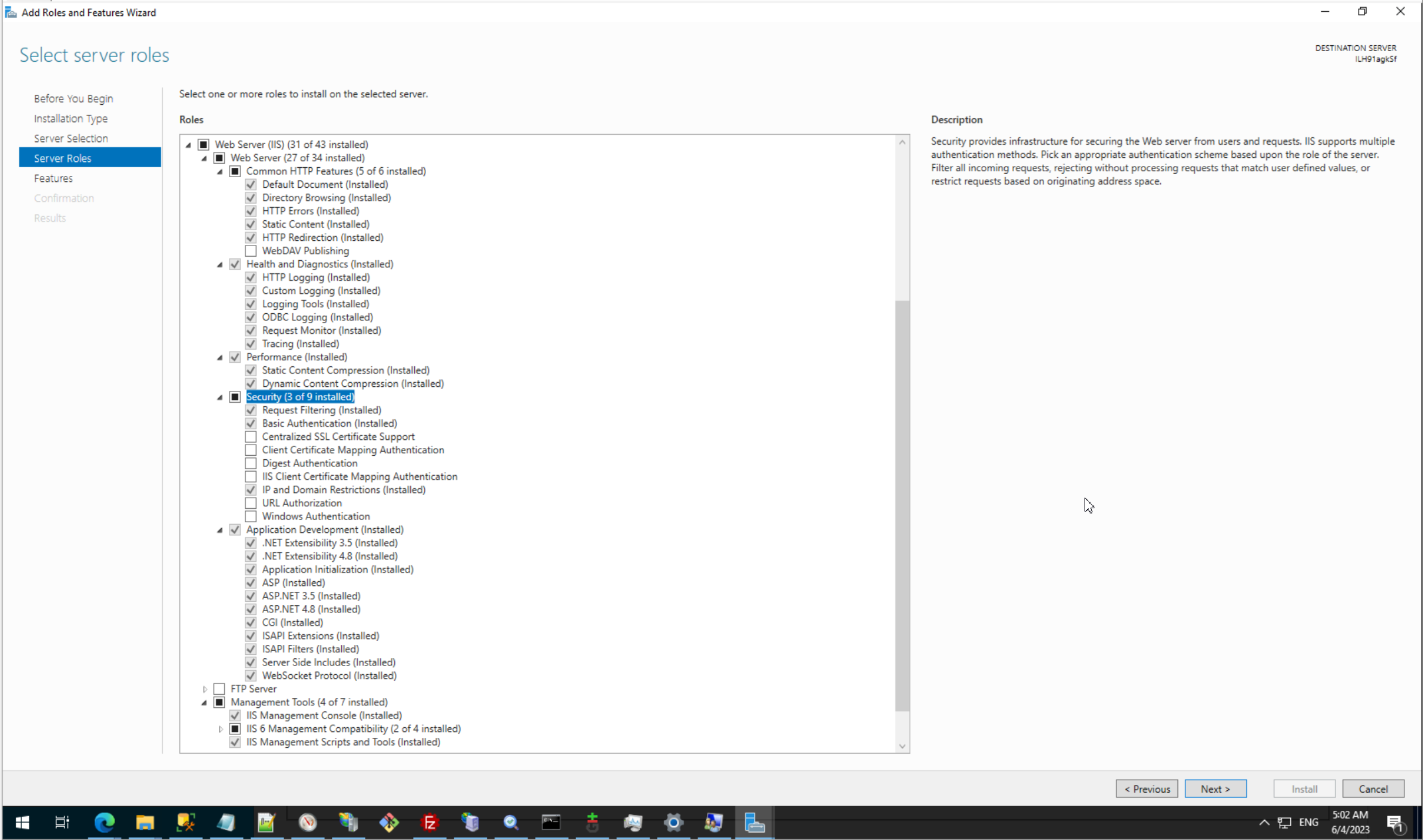Click the Next button
Image resolution: width=1423 pixels, height=840 pixels.
coord(1215,789)
